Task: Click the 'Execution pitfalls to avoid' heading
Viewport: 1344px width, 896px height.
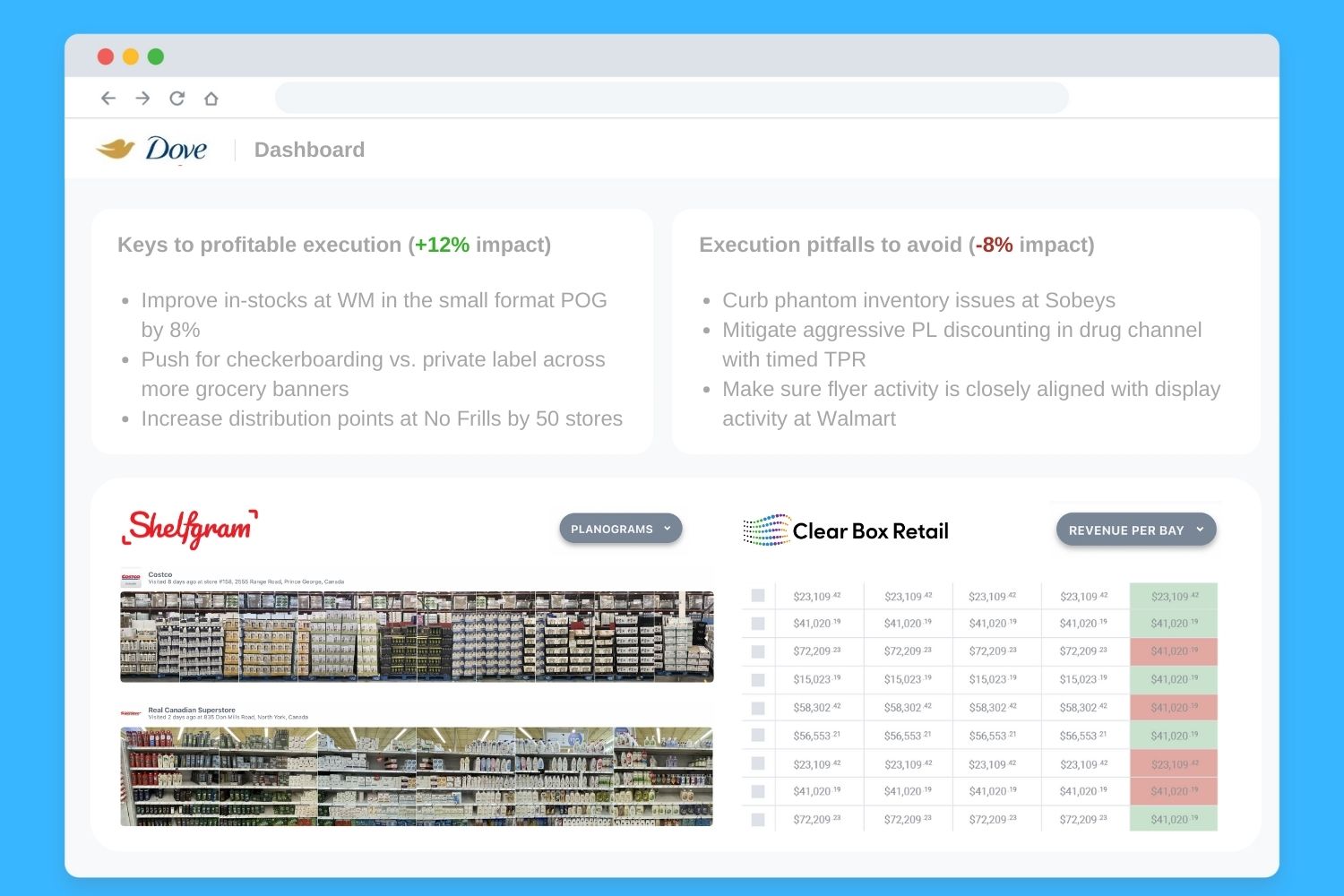Action: pyautogui.click(x=897, y=245)
